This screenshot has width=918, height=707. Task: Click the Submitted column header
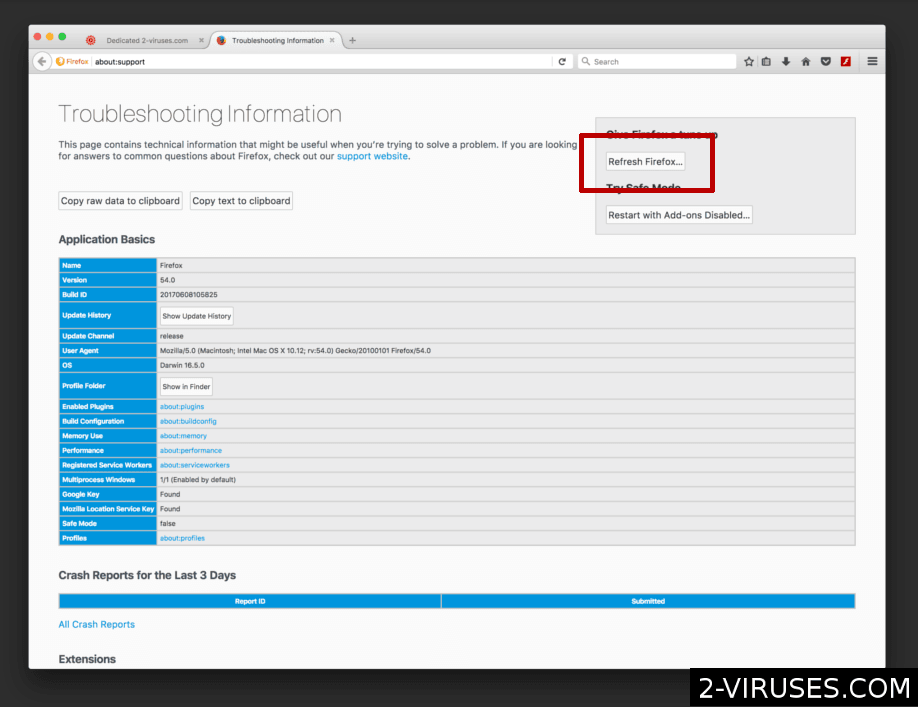(x=648, y=601)
